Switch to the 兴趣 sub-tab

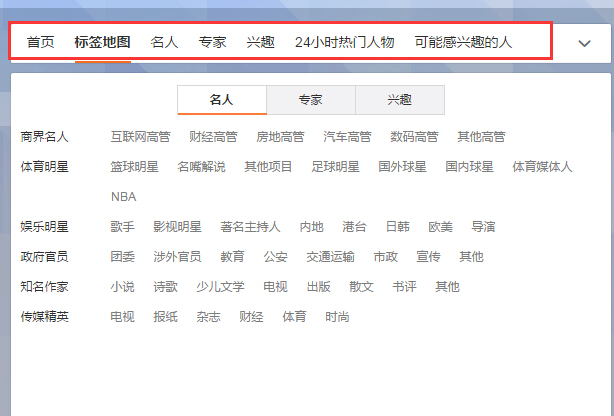[x=400, y=100]
